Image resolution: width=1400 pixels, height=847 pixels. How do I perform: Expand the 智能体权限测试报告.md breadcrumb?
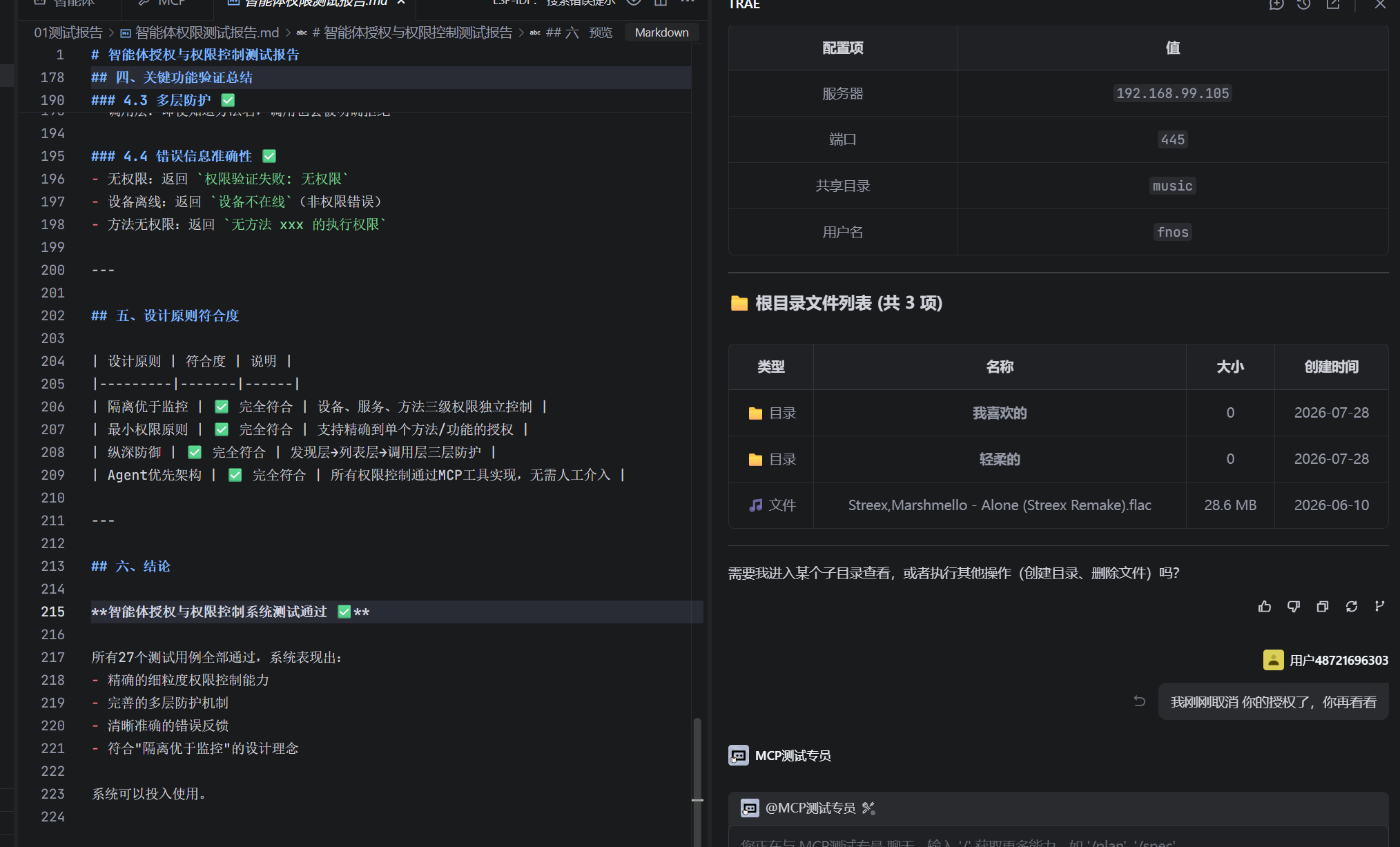point(200,32)
